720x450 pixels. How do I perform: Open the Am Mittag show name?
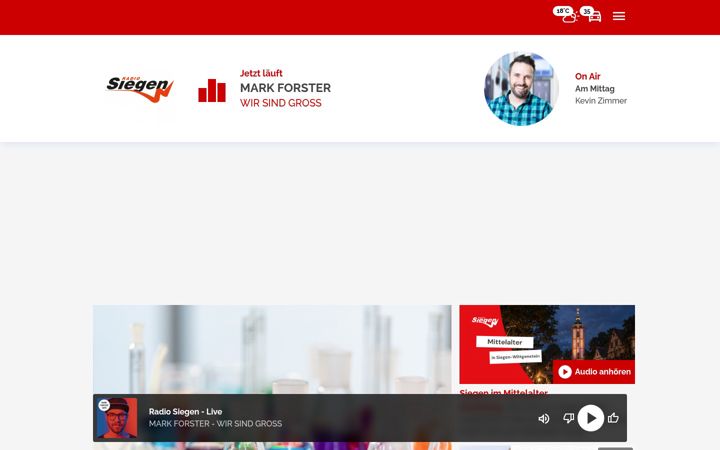tap(595, 89)
